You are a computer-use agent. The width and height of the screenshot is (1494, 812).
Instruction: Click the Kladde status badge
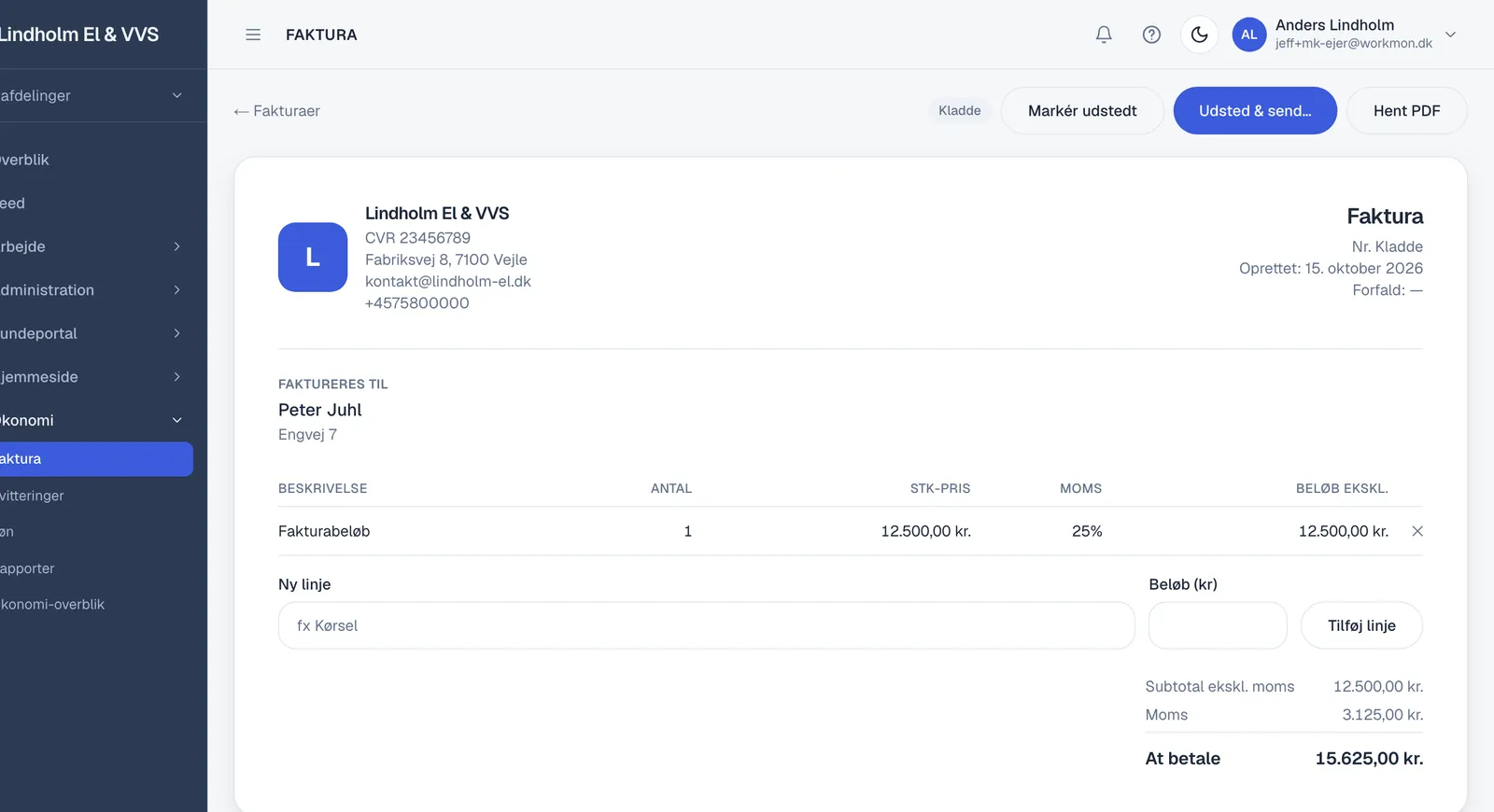pyautogui.click(x=960, y=110)
